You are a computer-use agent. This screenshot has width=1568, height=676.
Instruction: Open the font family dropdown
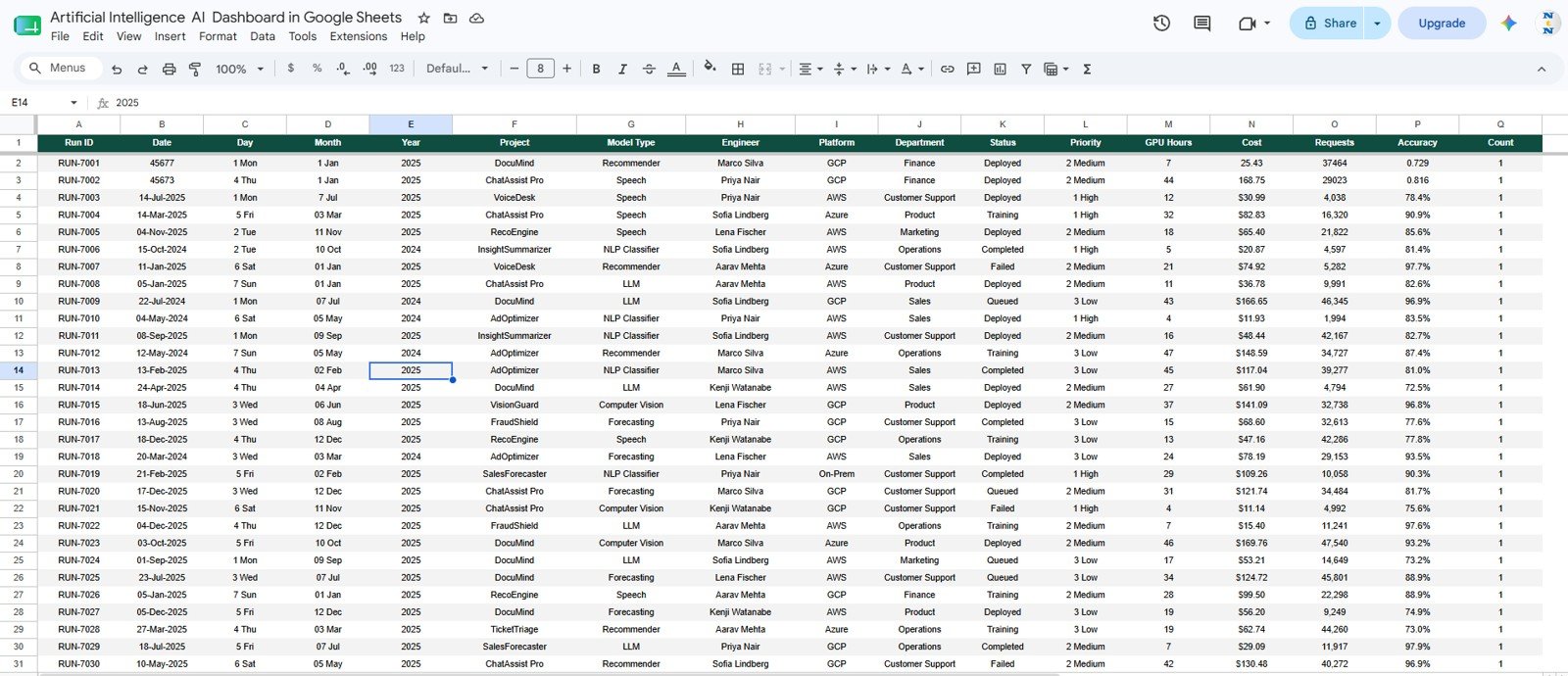pyautogui.click(x=457, y=69)
